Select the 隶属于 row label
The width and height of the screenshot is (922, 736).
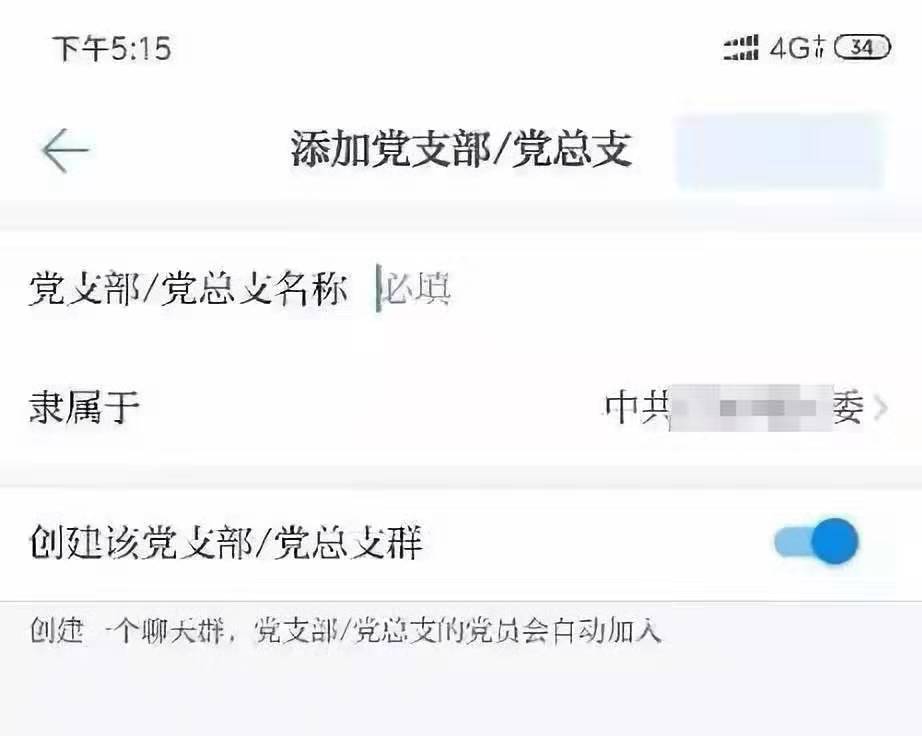[84, 407]
